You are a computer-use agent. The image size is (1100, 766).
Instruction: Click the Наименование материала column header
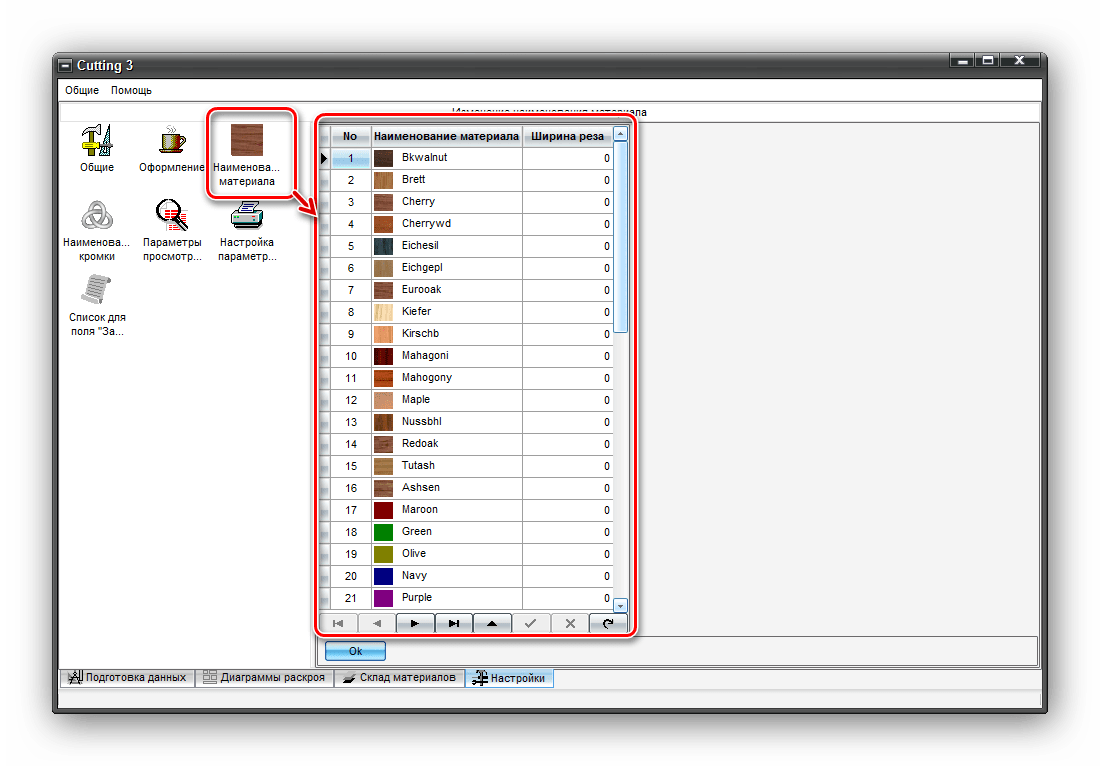coord(446,136)
